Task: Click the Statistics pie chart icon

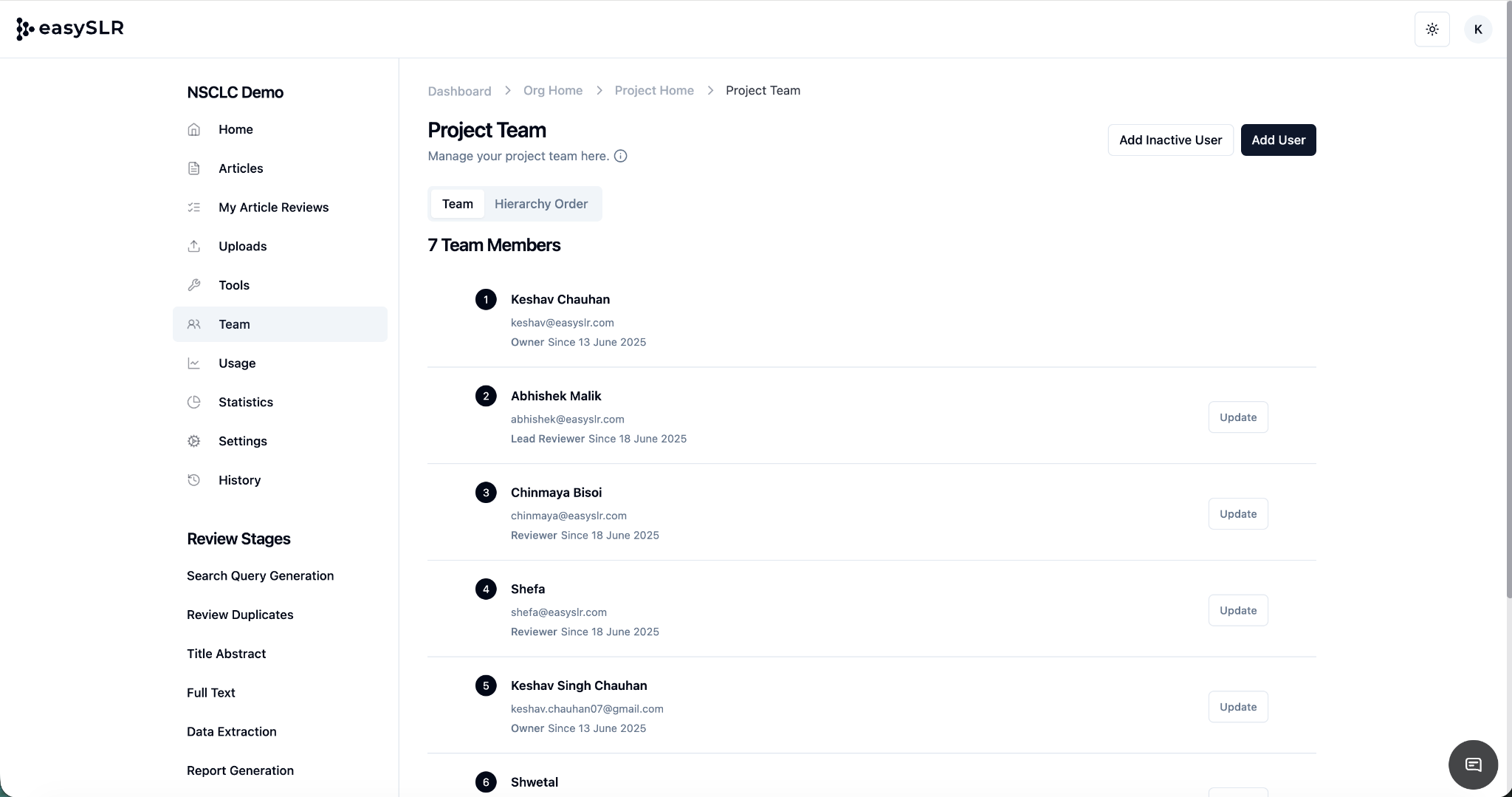Action: click(194, 403)
